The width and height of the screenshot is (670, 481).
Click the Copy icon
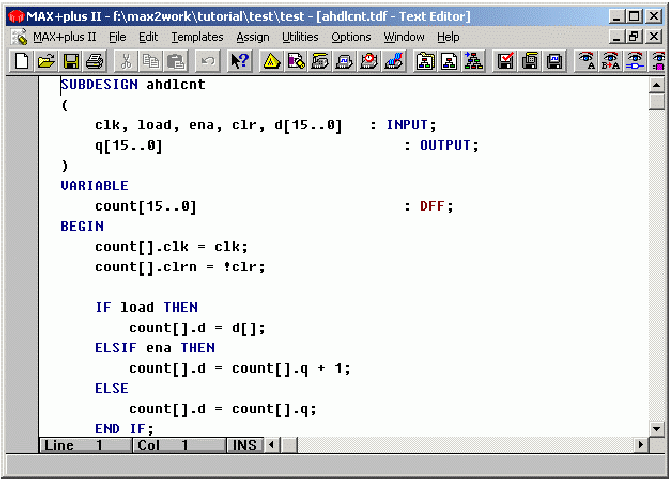tap(150, 62)
